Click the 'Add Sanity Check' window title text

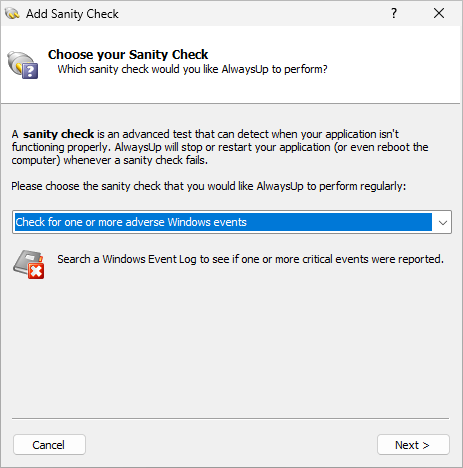click(72, 14)
